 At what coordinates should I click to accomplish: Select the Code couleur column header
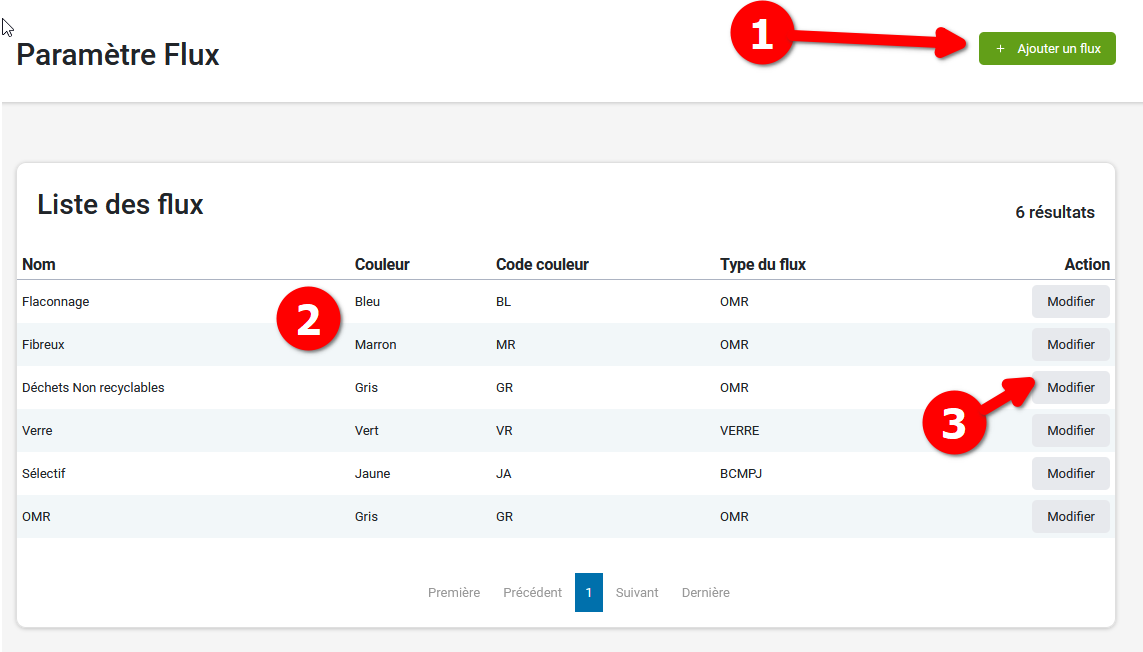(542, 265)
